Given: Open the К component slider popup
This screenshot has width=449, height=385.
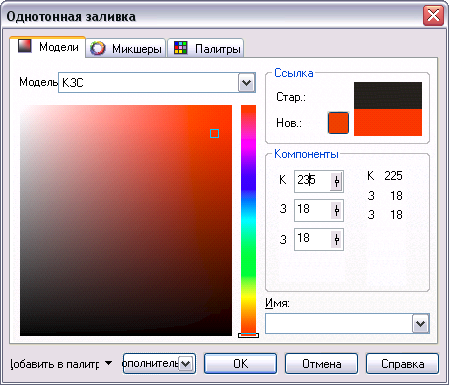Looking at the screenshot, I should pos(336,181).
